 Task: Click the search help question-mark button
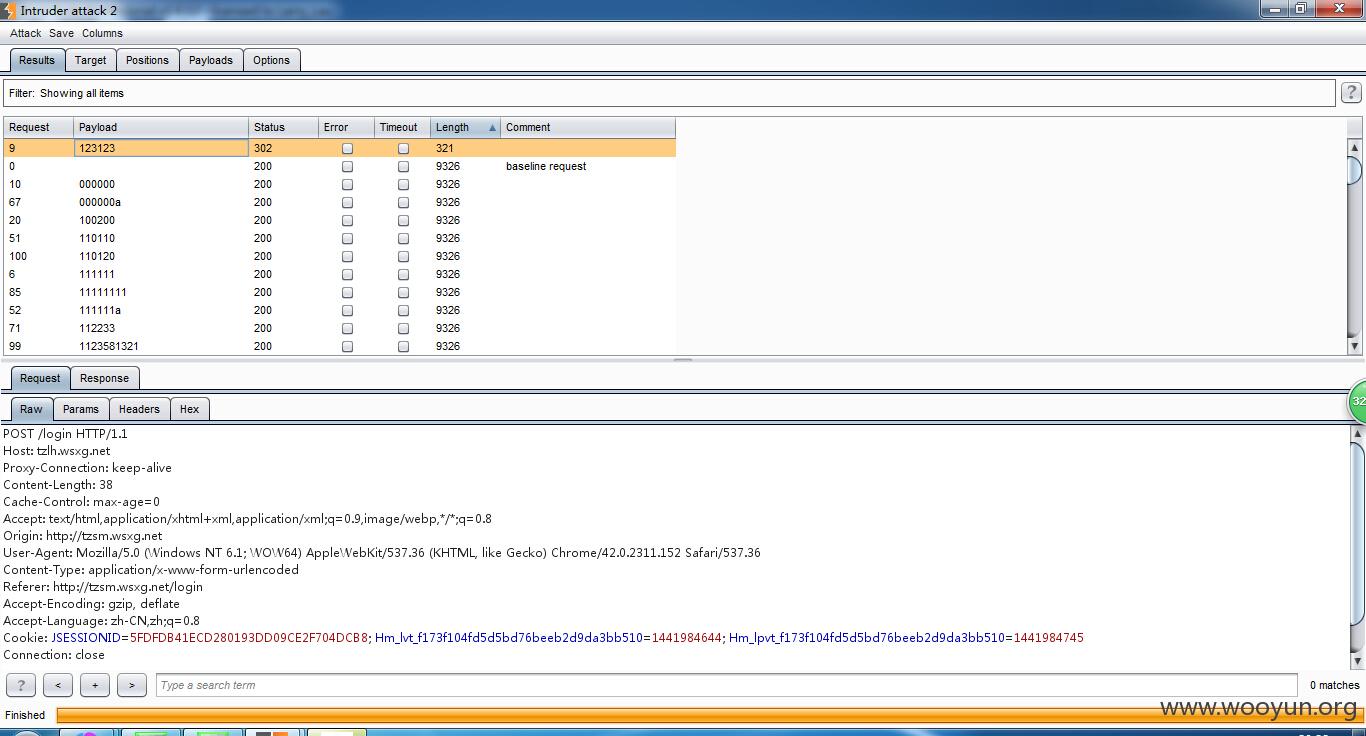[x=20, y=685]
